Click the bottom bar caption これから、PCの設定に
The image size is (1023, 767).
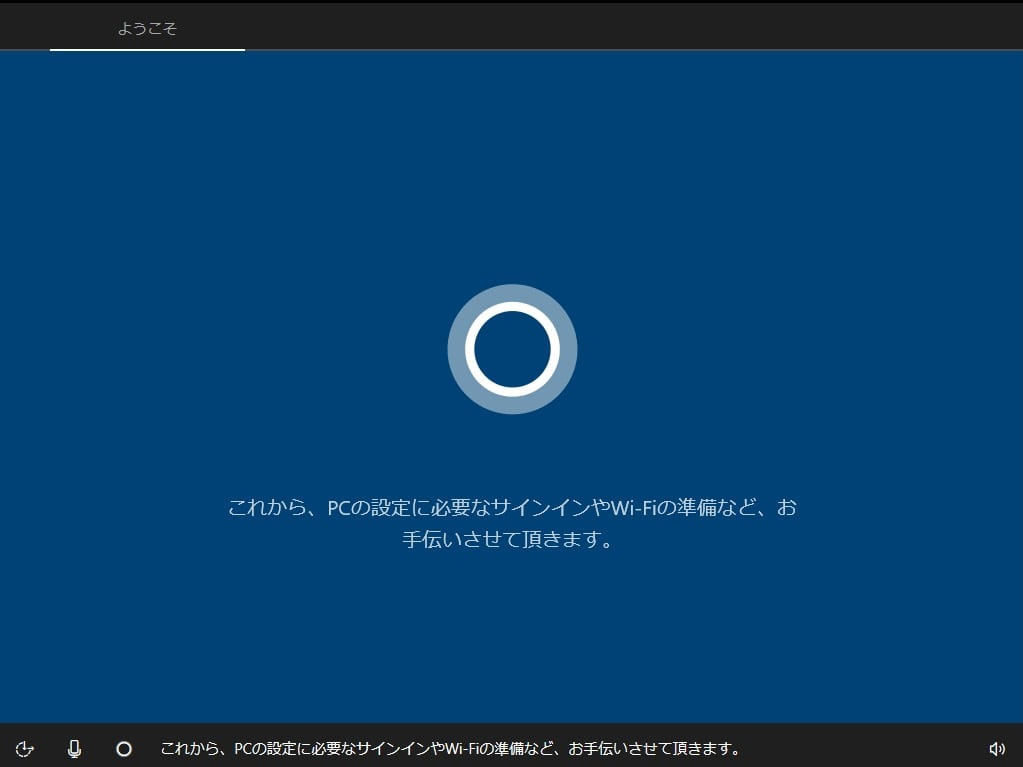(x=451, y=749)
